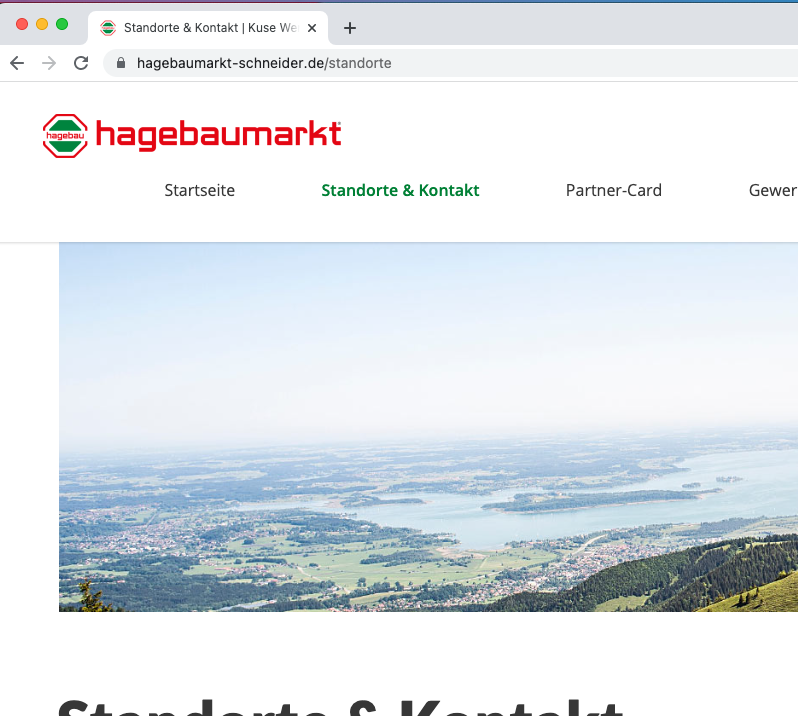This screenshot has height=716, width=798.
Task: Click the browser forward arrow
Action: click(49, 63)
